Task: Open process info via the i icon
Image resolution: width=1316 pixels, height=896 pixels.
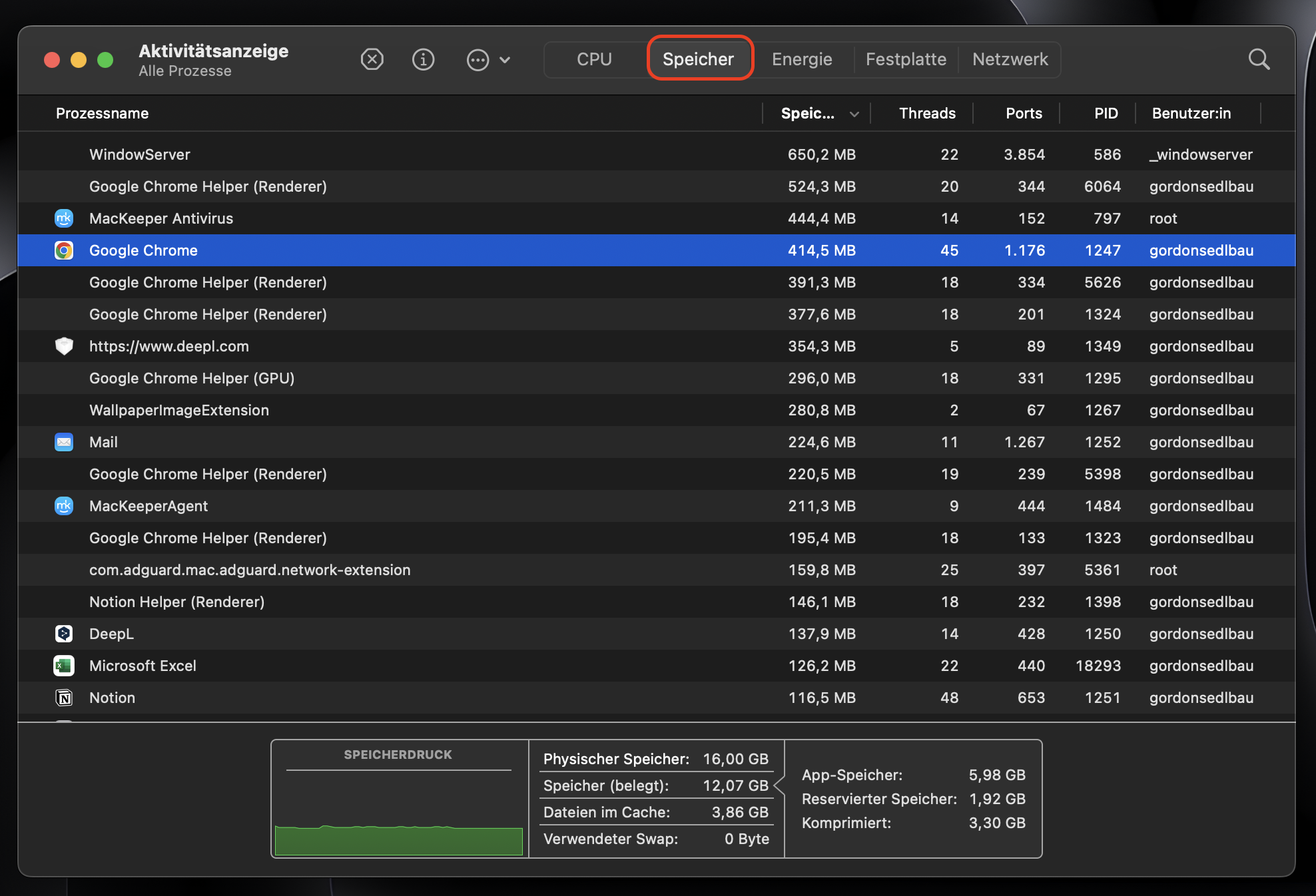Action: coord(423,59)
